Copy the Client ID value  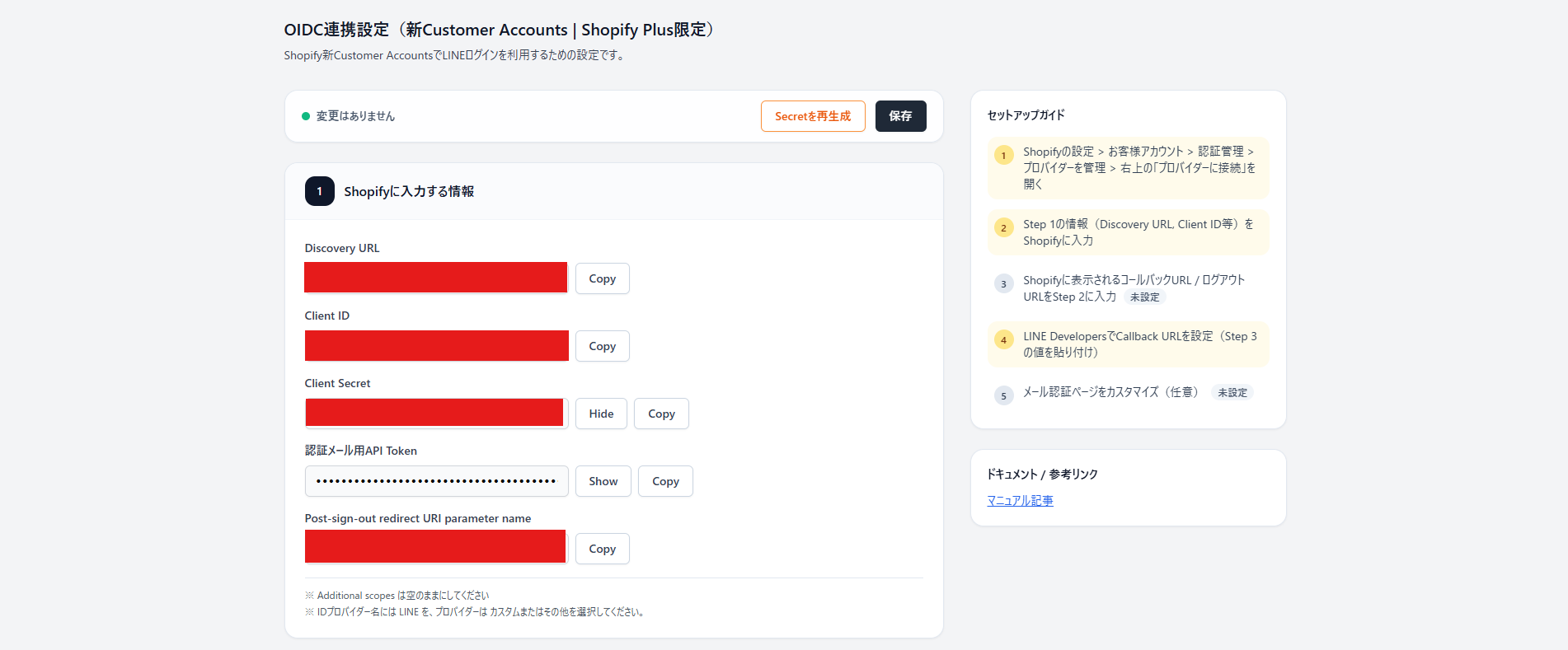[x=602, y=346]
